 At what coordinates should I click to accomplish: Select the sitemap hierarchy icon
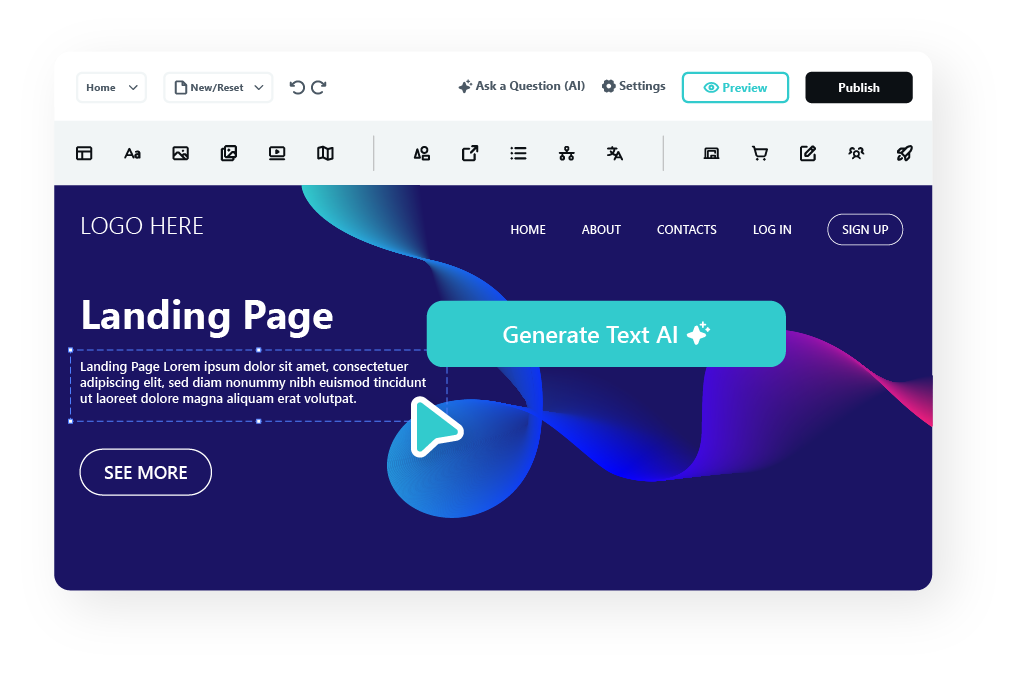(x=567, y=153)
